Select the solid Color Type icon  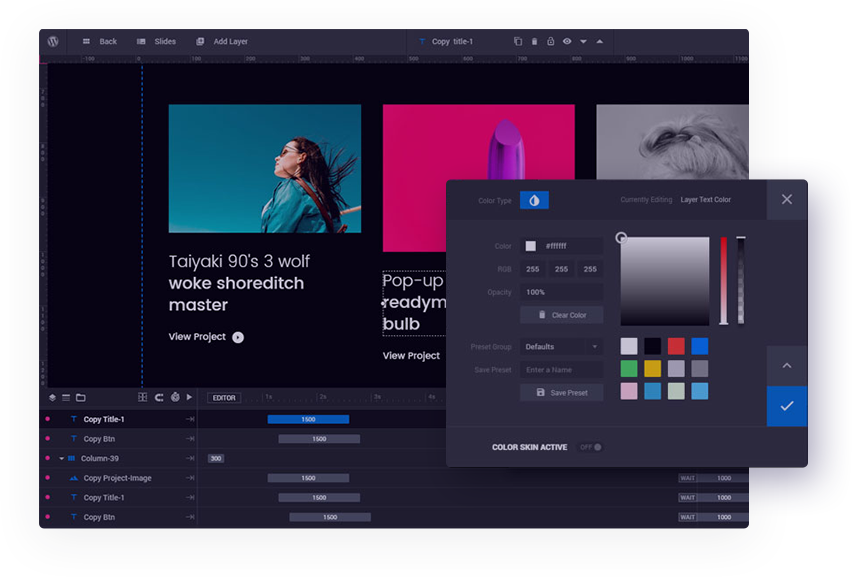coord(534,200)
